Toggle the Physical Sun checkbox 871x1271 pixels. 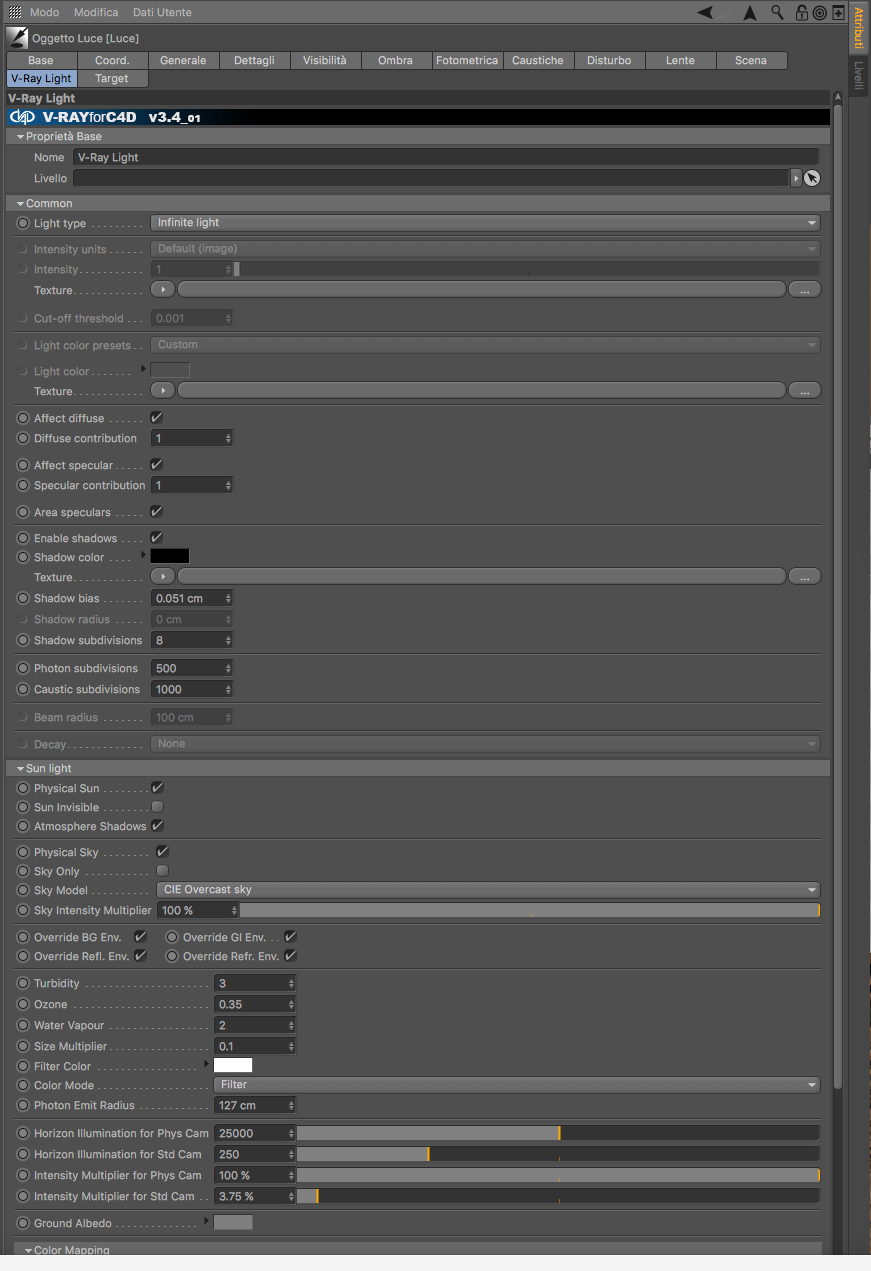[x=157, y=788]
